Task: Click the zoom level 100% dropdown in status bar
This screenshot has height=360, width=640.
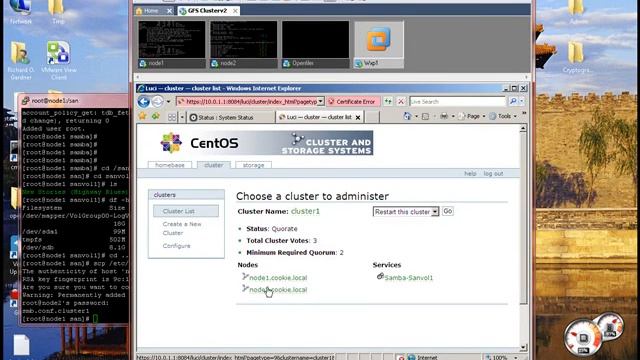Action: pos(502,357)
